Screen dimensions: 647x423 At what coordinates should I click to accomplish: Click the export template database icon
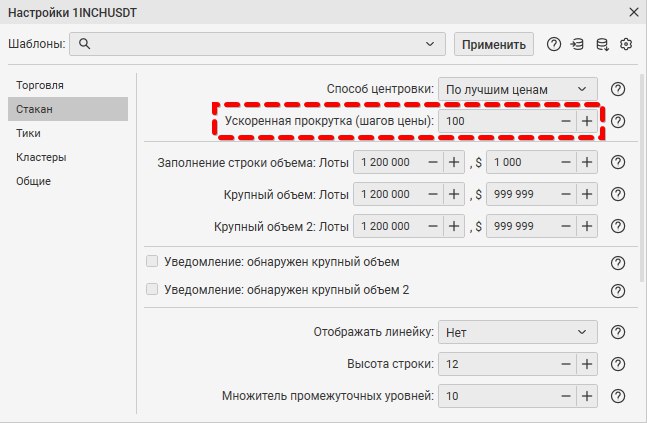pos(602,44)
